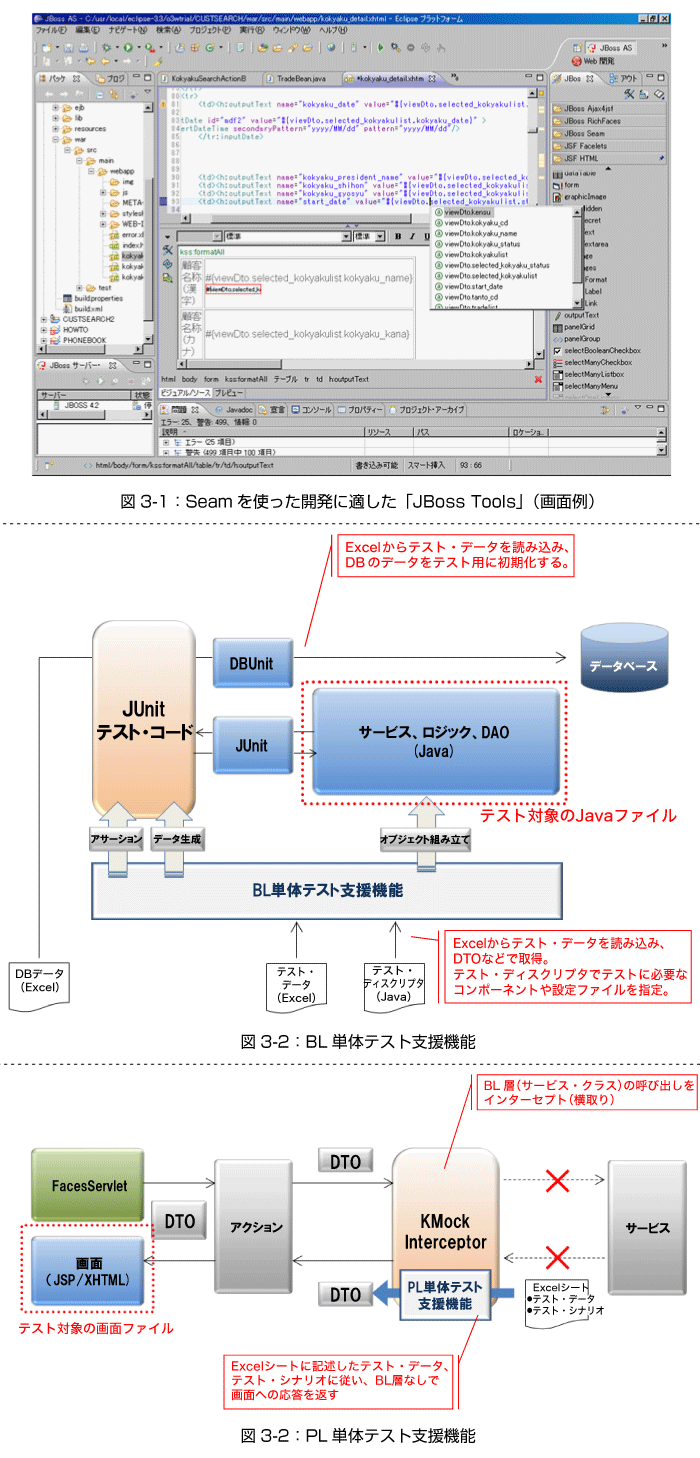
Task: Pick the selectManyCheckbox palette component
Action: click(594, 362)
